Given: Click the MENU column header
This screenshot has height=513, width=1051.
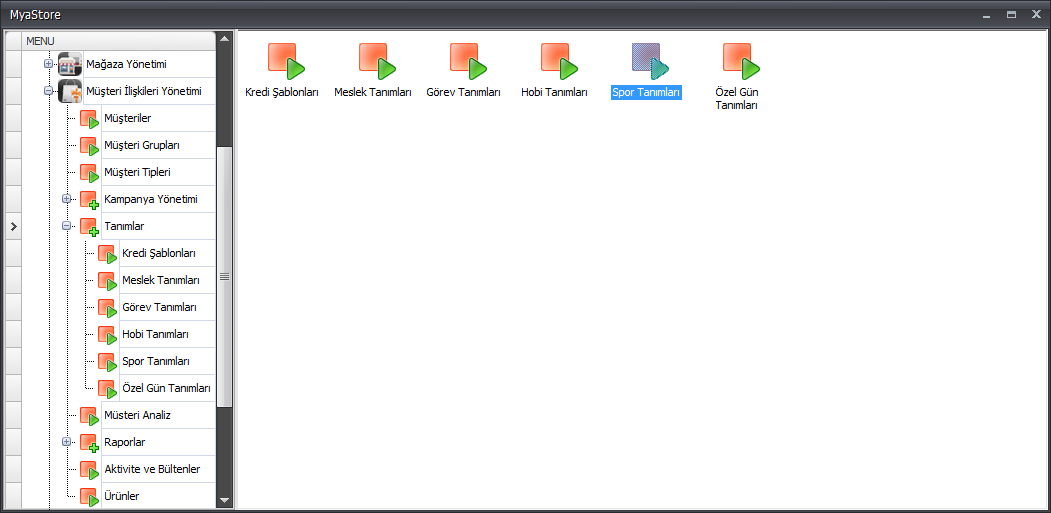Looking at the screenshot, I should click(118, 40).
